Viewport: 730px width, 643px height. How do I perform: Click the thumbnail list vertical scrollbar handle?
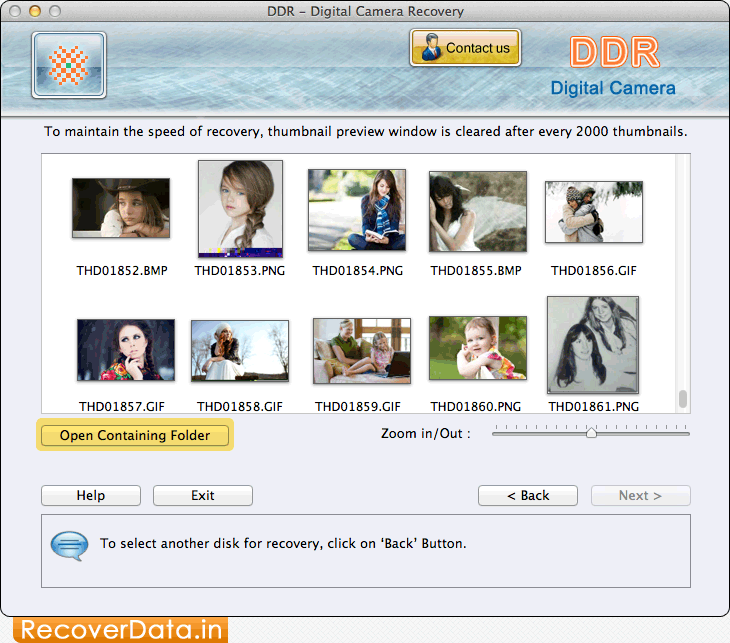[x=683, y=399]
